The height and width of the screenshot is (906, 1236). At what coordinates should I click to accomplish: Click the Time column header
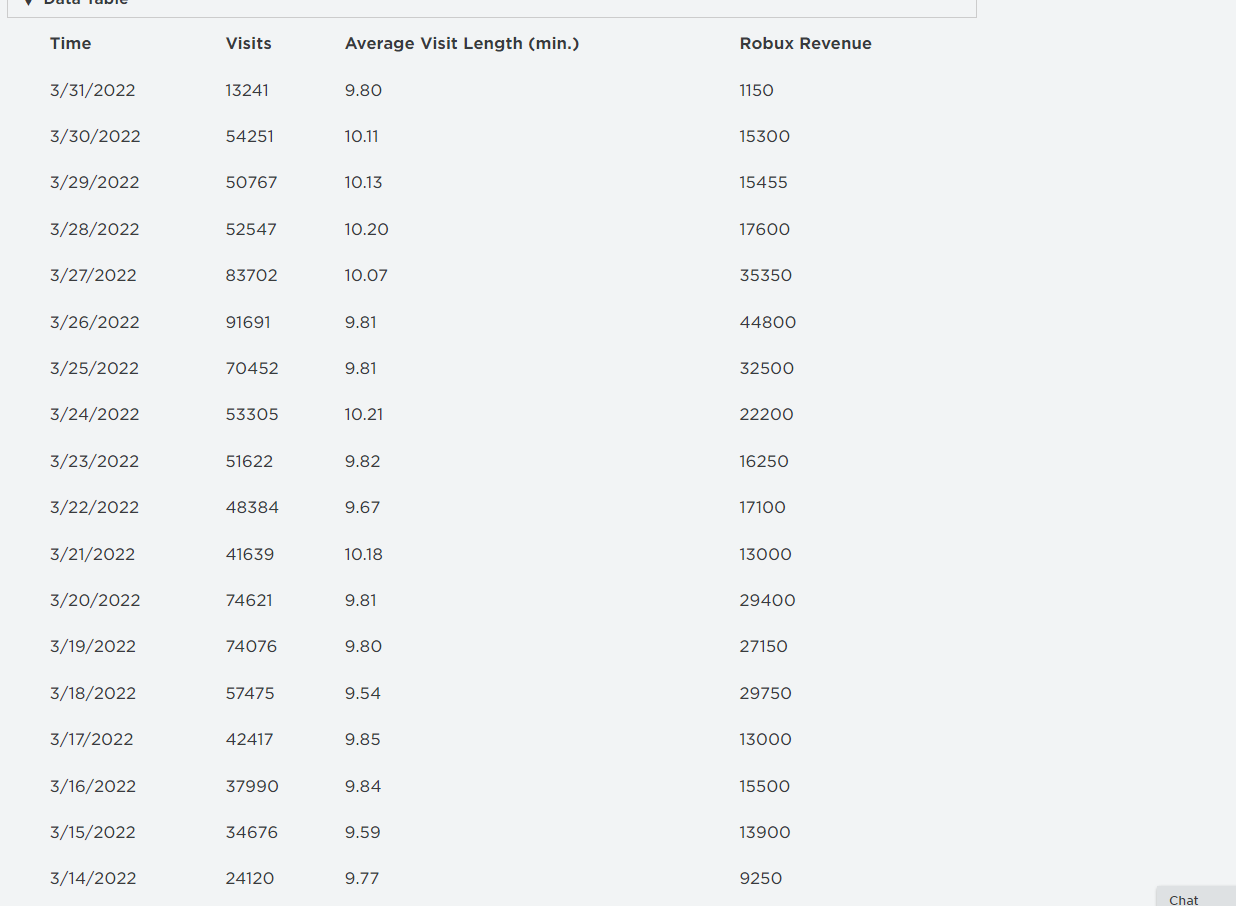[70, 44]
